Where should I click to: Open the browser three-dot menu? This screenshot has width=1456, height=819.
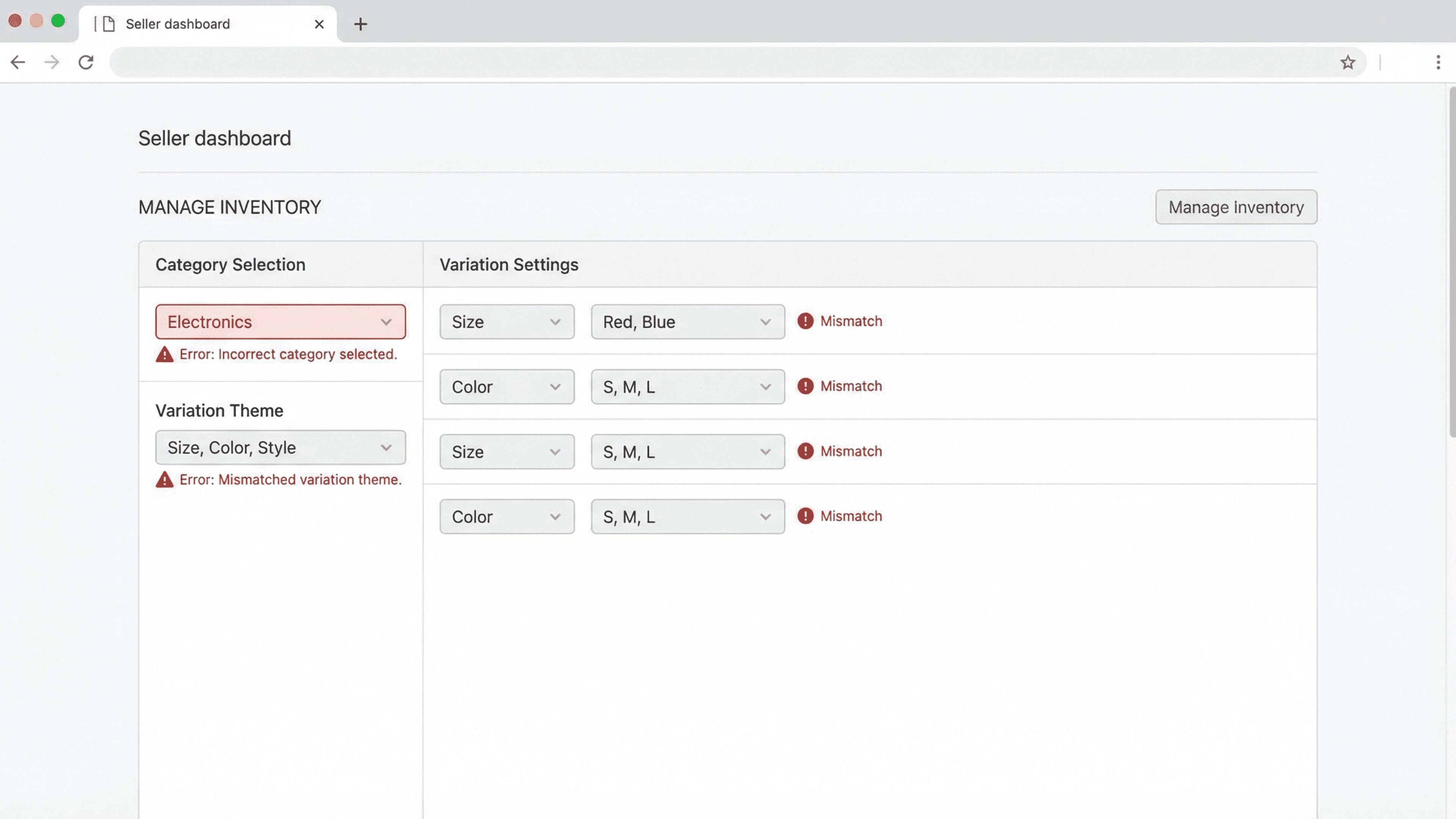pyautogui.click(x=1438, y=62)
